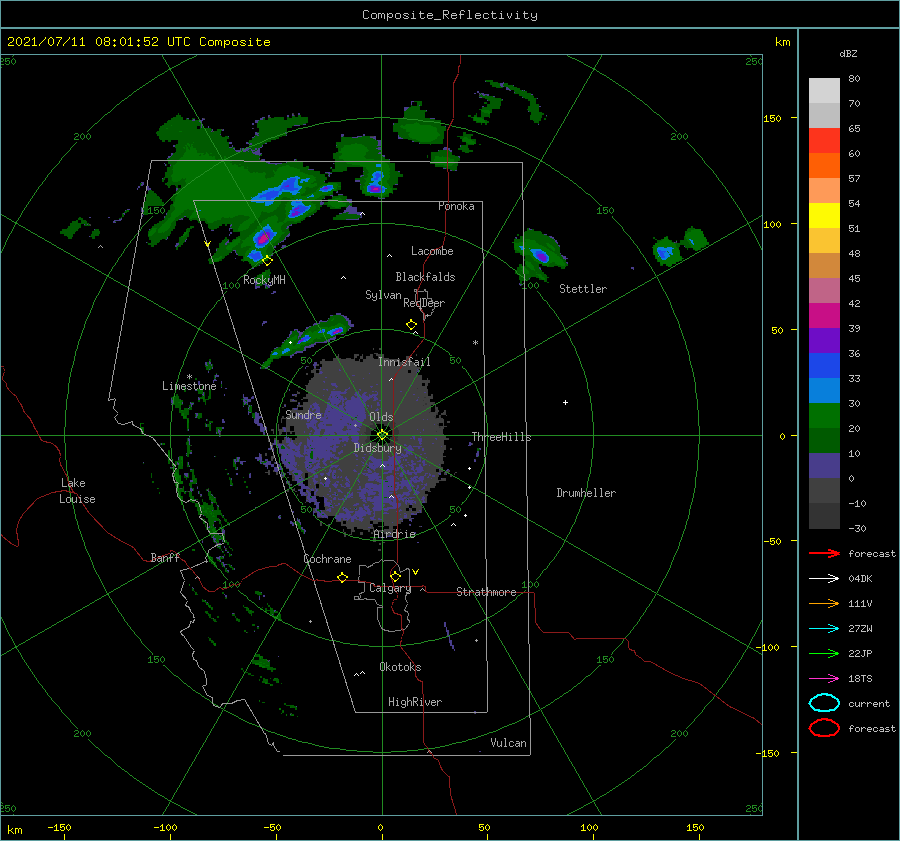Click the Strathmore city label

point(486,592)
